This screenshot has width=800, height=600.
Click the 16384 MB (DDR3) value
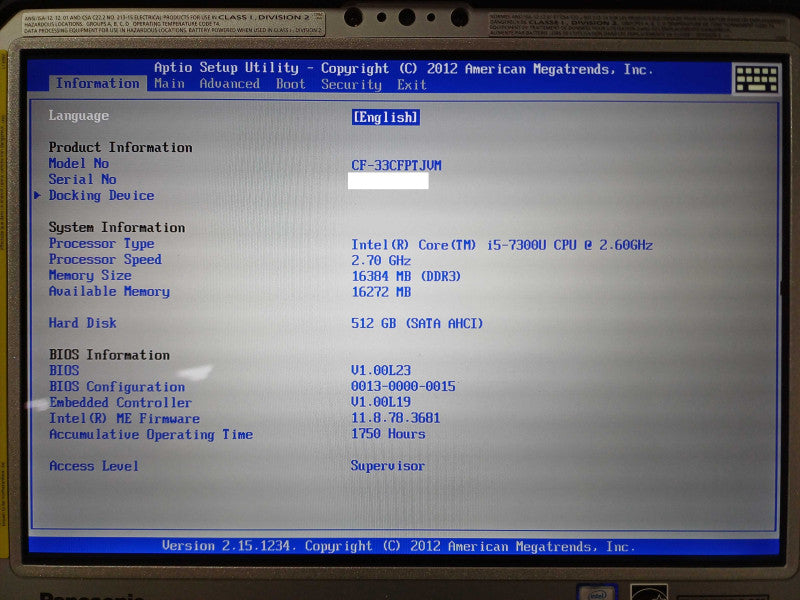406,277
